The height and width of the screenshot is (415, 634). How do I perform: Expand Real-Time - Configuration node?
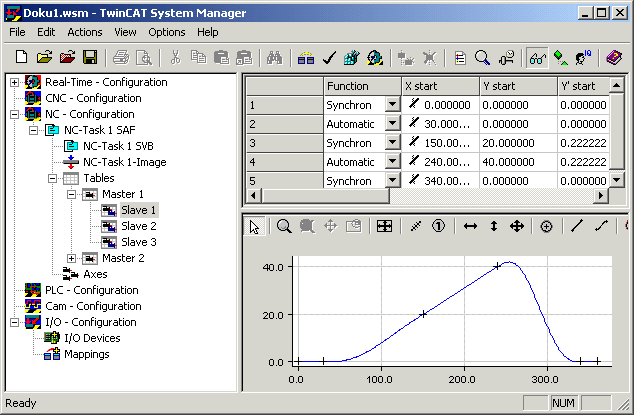click(15, 82)
